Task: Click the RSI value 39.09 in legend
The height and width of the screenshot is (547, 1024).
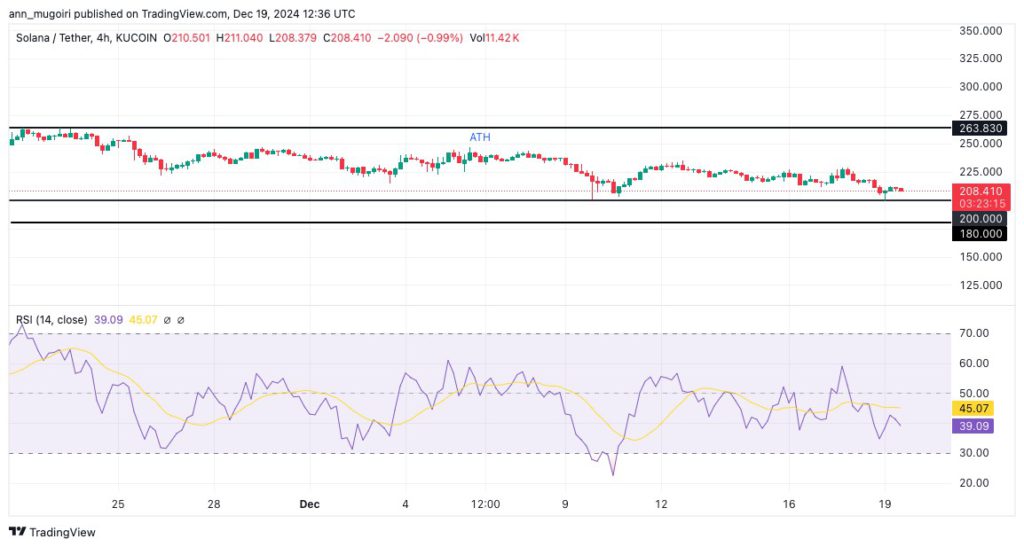Action: (108, 320)
